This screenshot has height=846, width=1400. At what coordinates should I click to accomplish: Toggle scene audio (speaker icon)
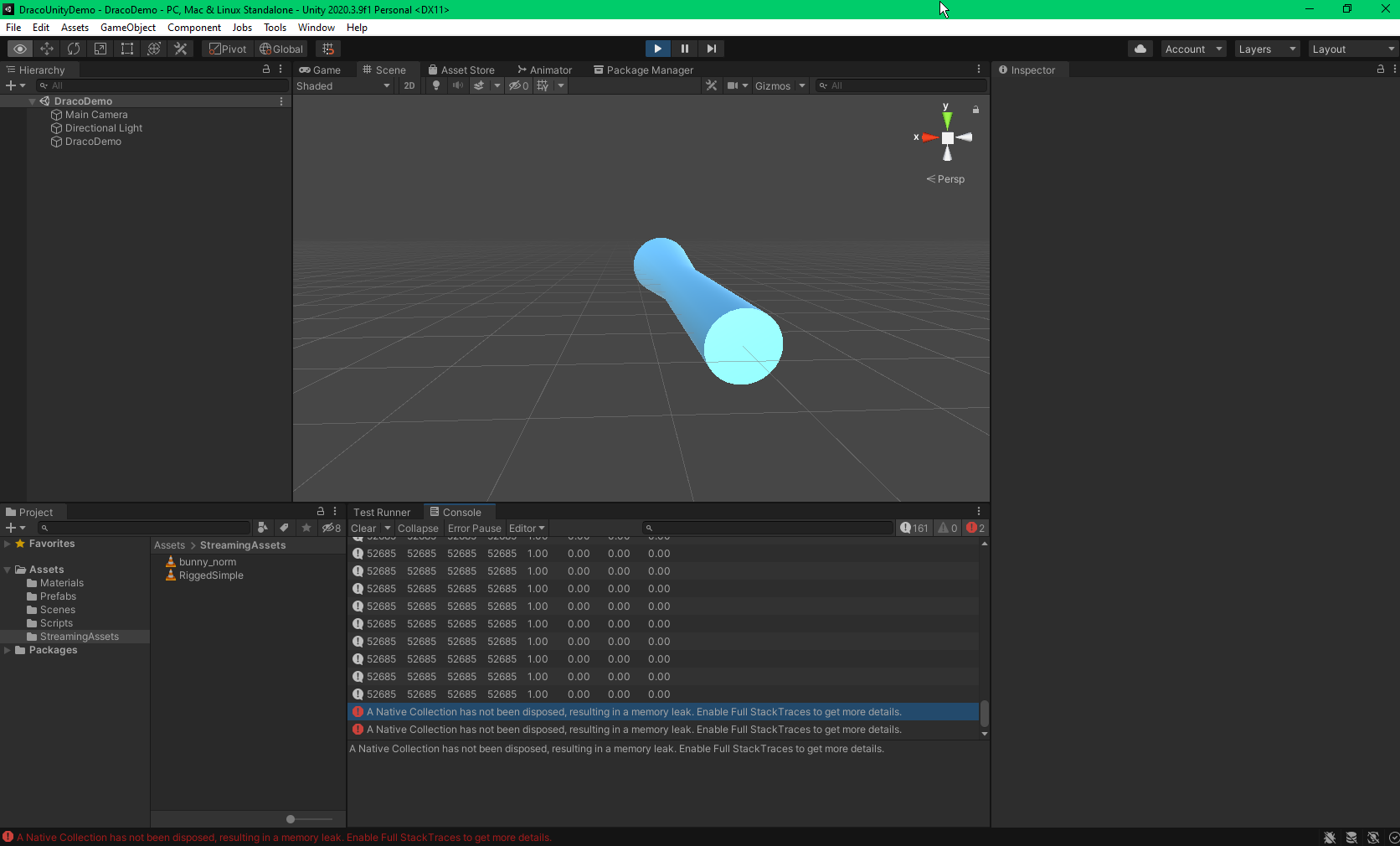click(x=458, y=85)
